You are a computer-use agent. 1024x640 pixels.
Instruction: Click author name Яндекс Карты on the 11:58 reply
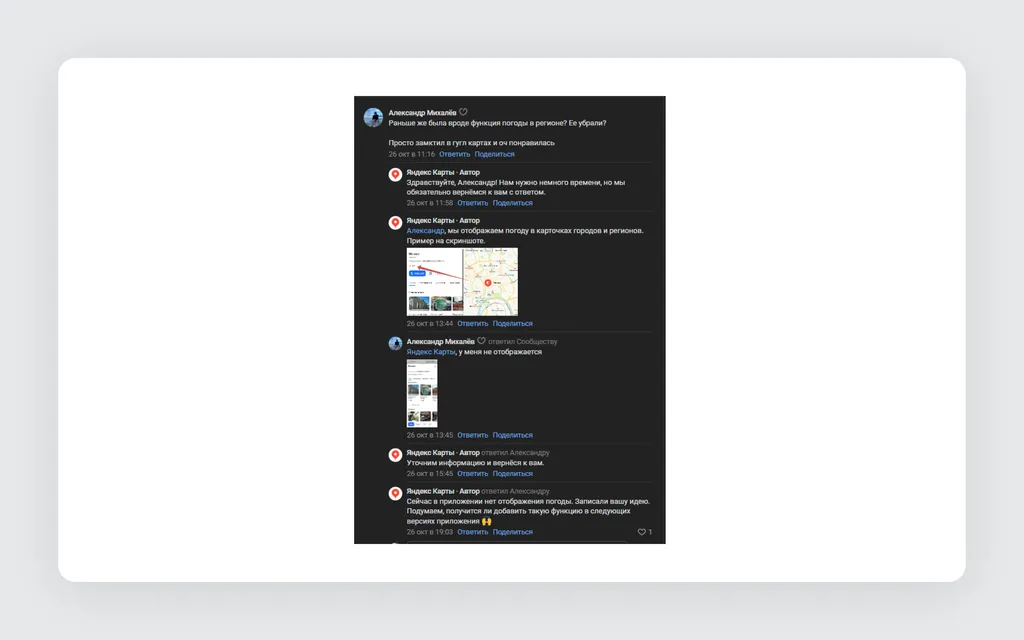430,172
